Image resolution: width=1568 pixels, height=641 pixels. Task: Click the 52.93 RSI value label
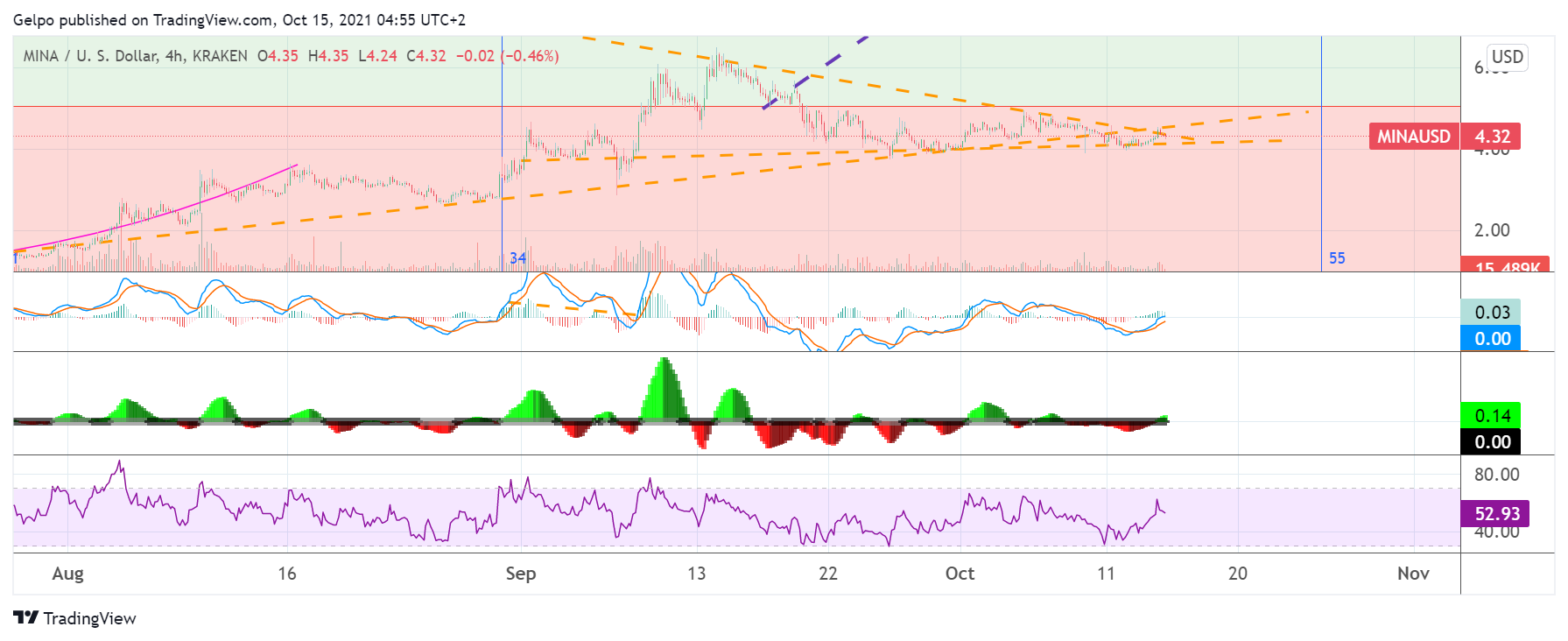1496,514
